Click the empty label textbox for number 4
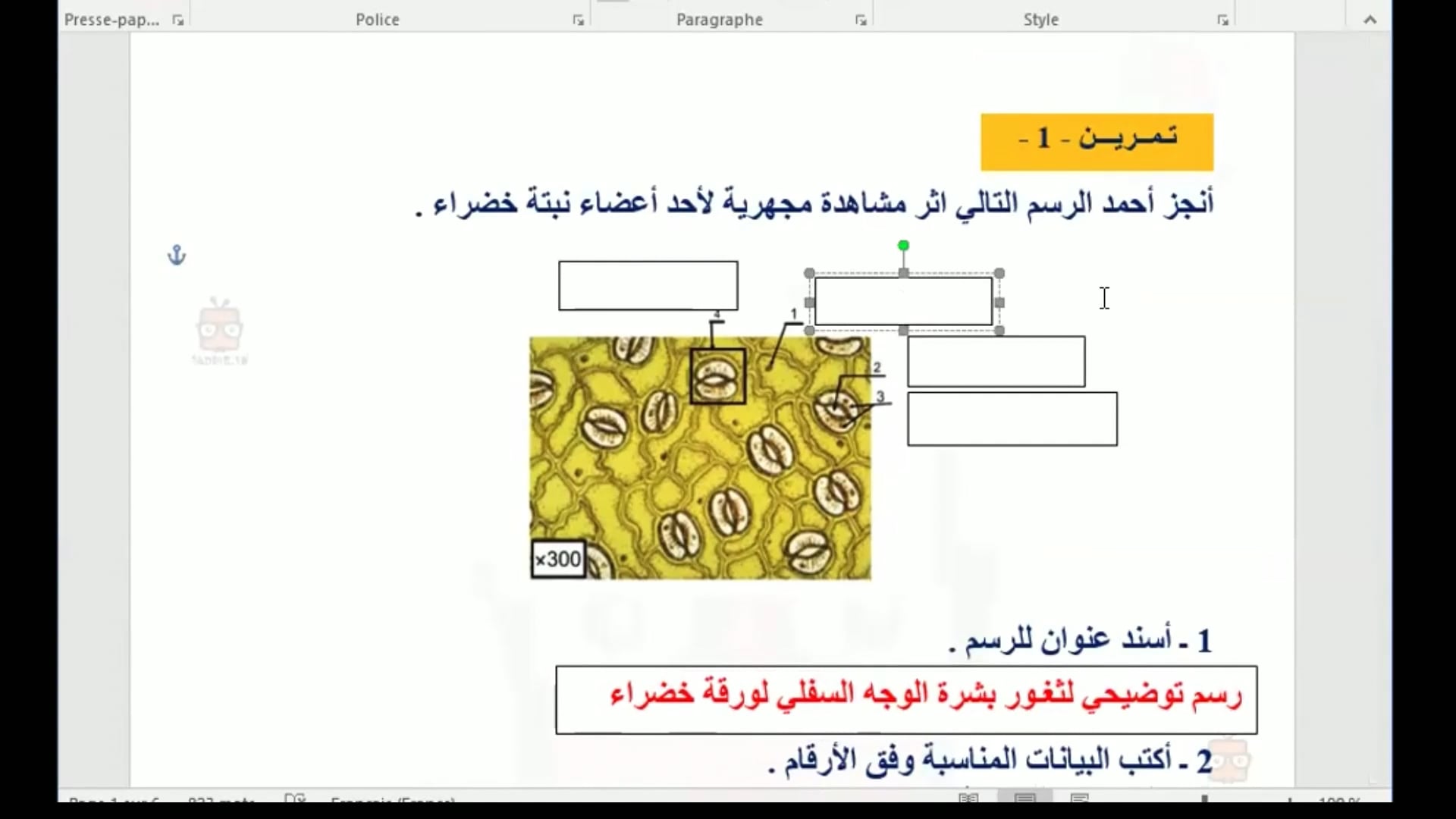The image size is (1456, 819). pos(648,286)
